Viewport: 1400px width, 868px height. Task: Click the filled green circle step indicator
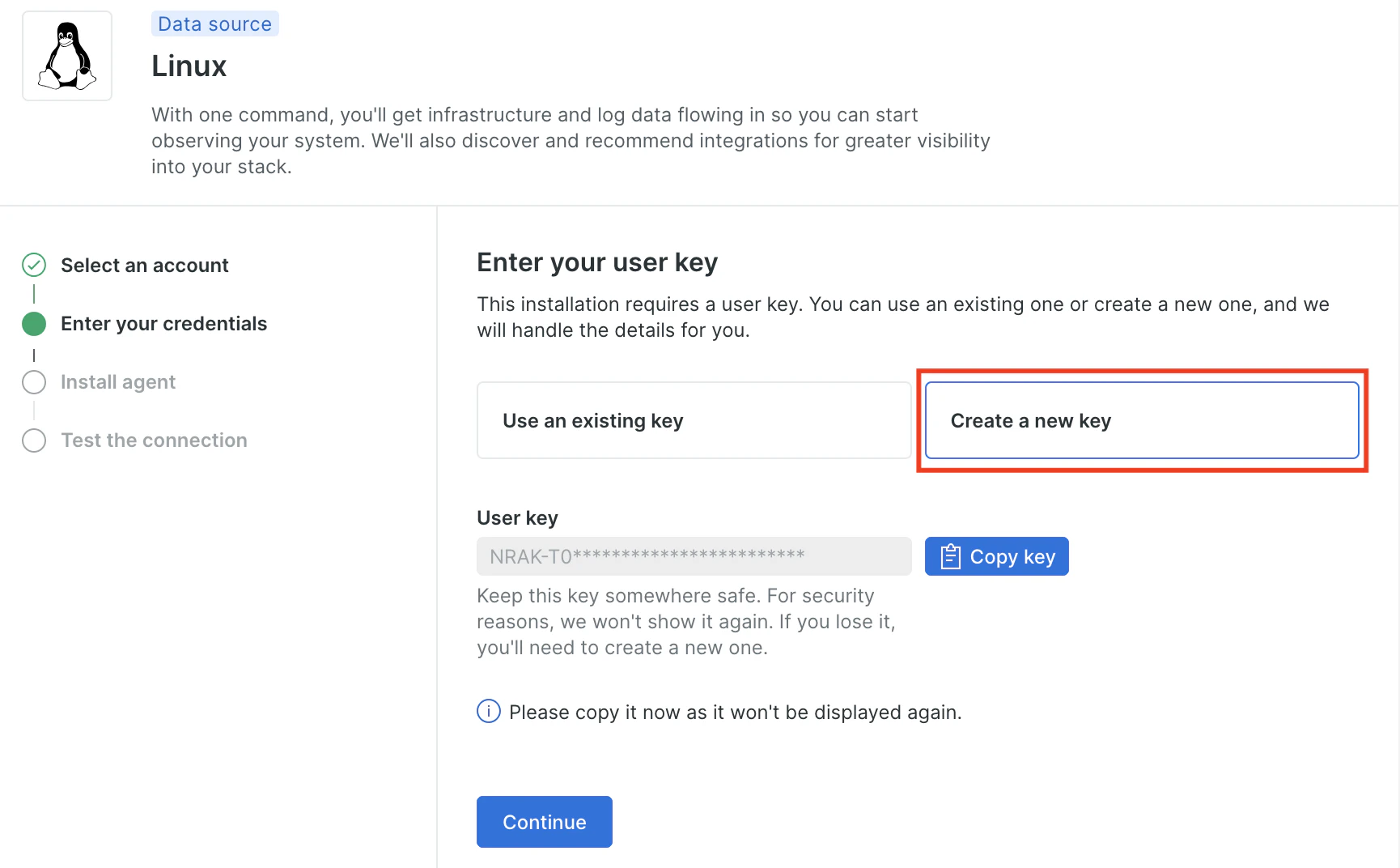pos(34,324)
